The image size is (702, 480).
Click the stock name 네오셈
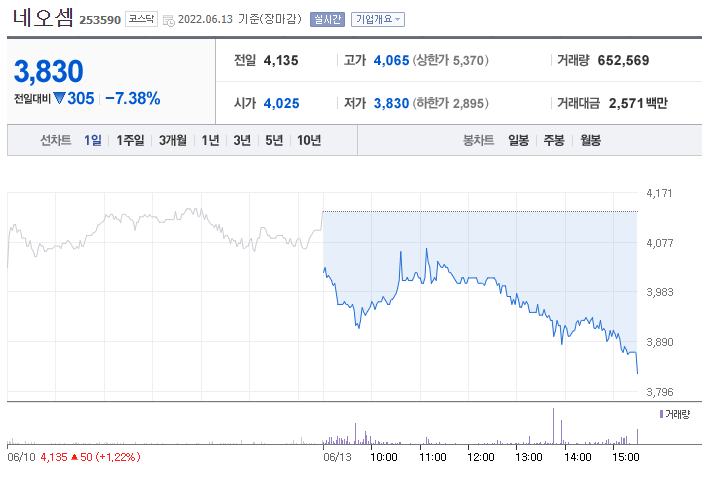43,18
